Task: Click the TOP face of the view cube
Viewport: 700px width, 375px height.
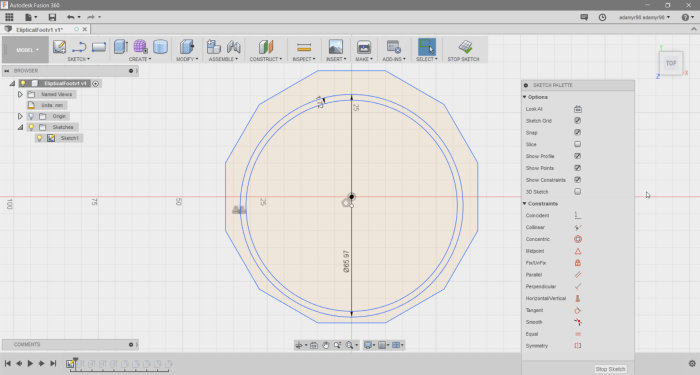Action: [x=671, y=63]
